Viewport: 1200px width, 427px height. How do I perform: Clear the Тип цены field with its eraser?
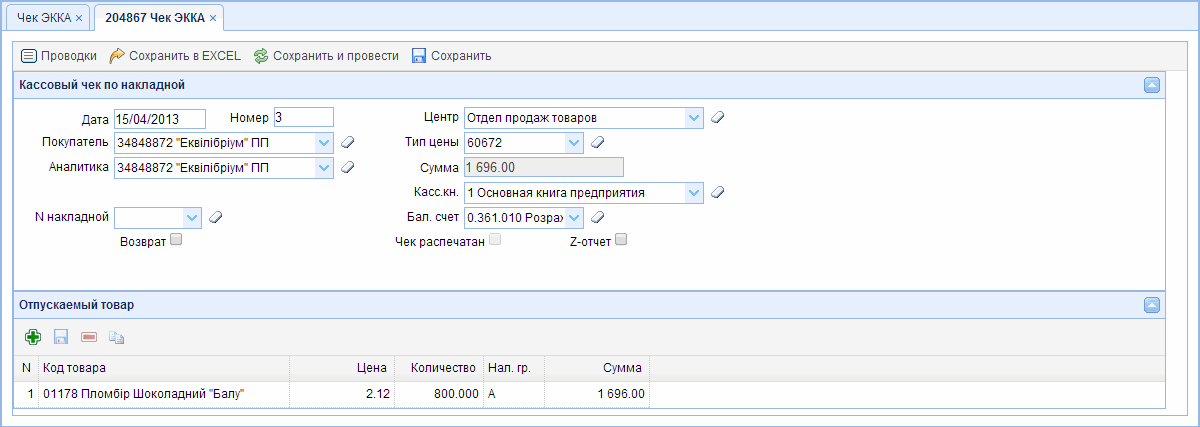point(597,143)
